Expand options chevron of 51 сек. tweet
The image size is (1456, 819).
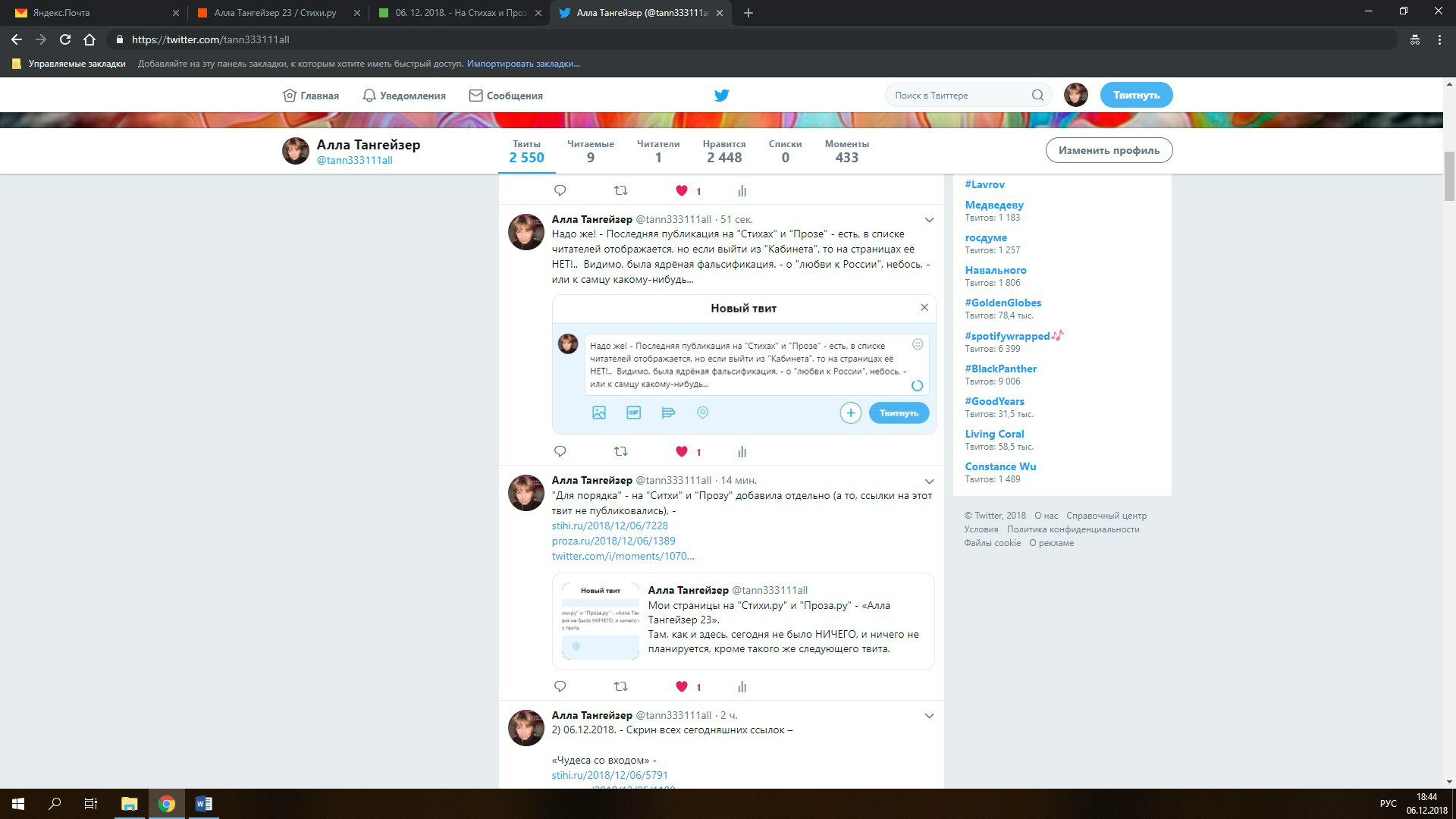point(929,220)
